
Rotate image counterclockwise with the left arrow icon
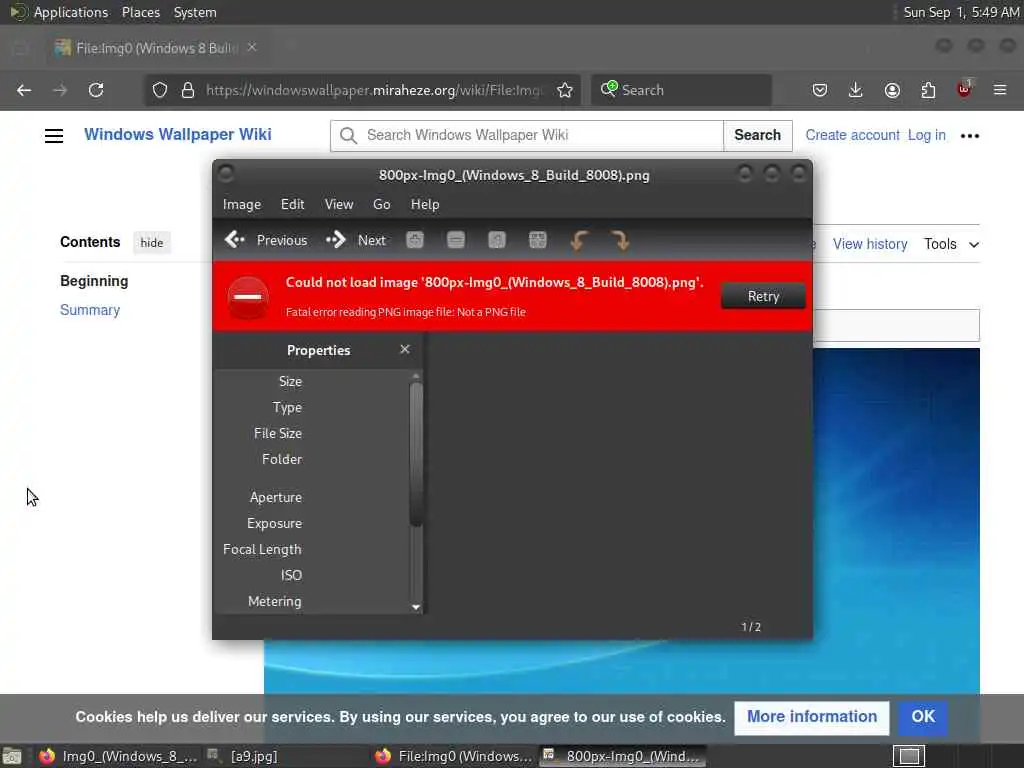coord(579,240)
